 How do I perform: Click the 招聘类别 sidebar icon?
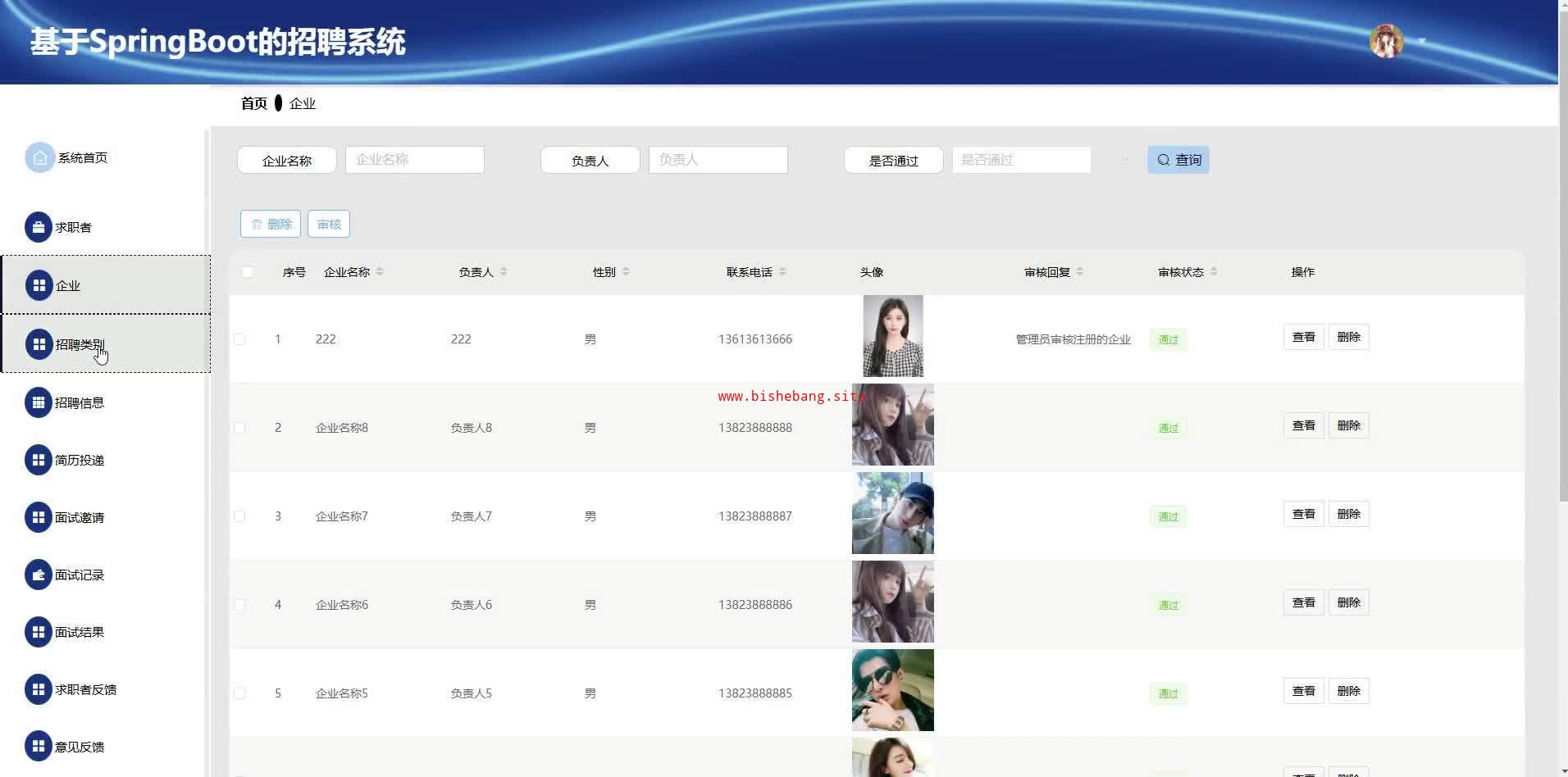point(39,344)
